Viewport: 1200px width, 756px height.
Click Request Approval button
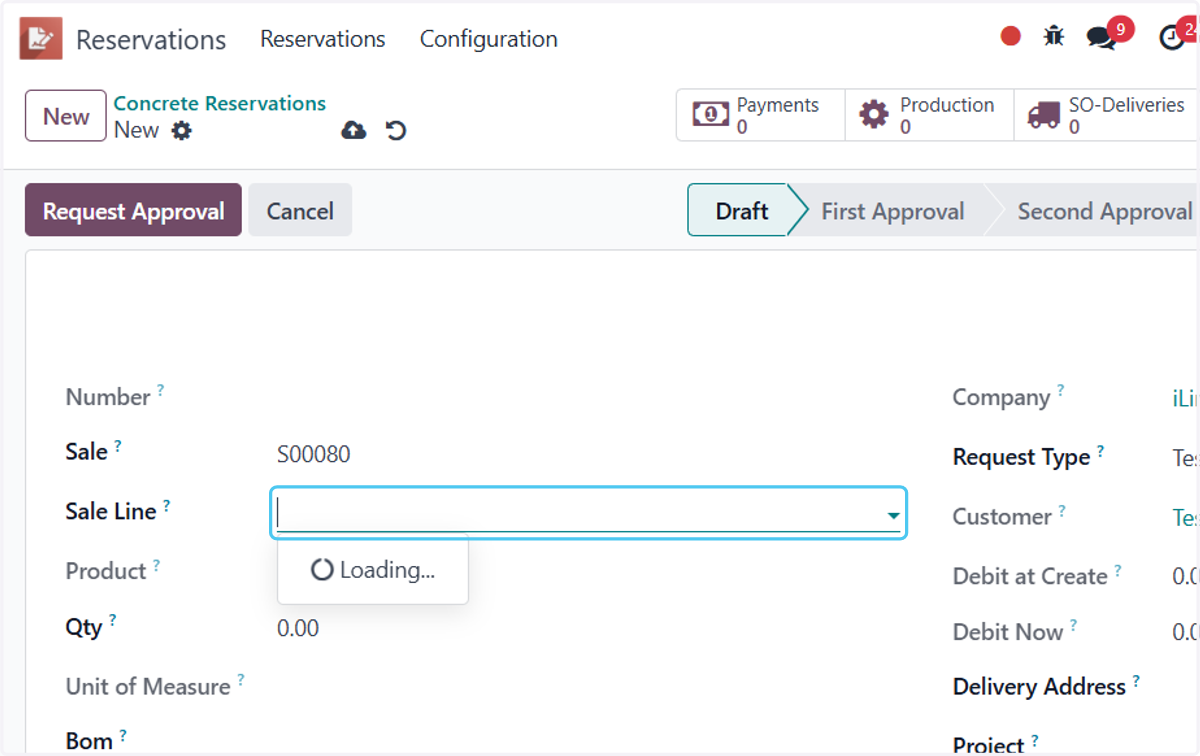(x=133, y=210)
